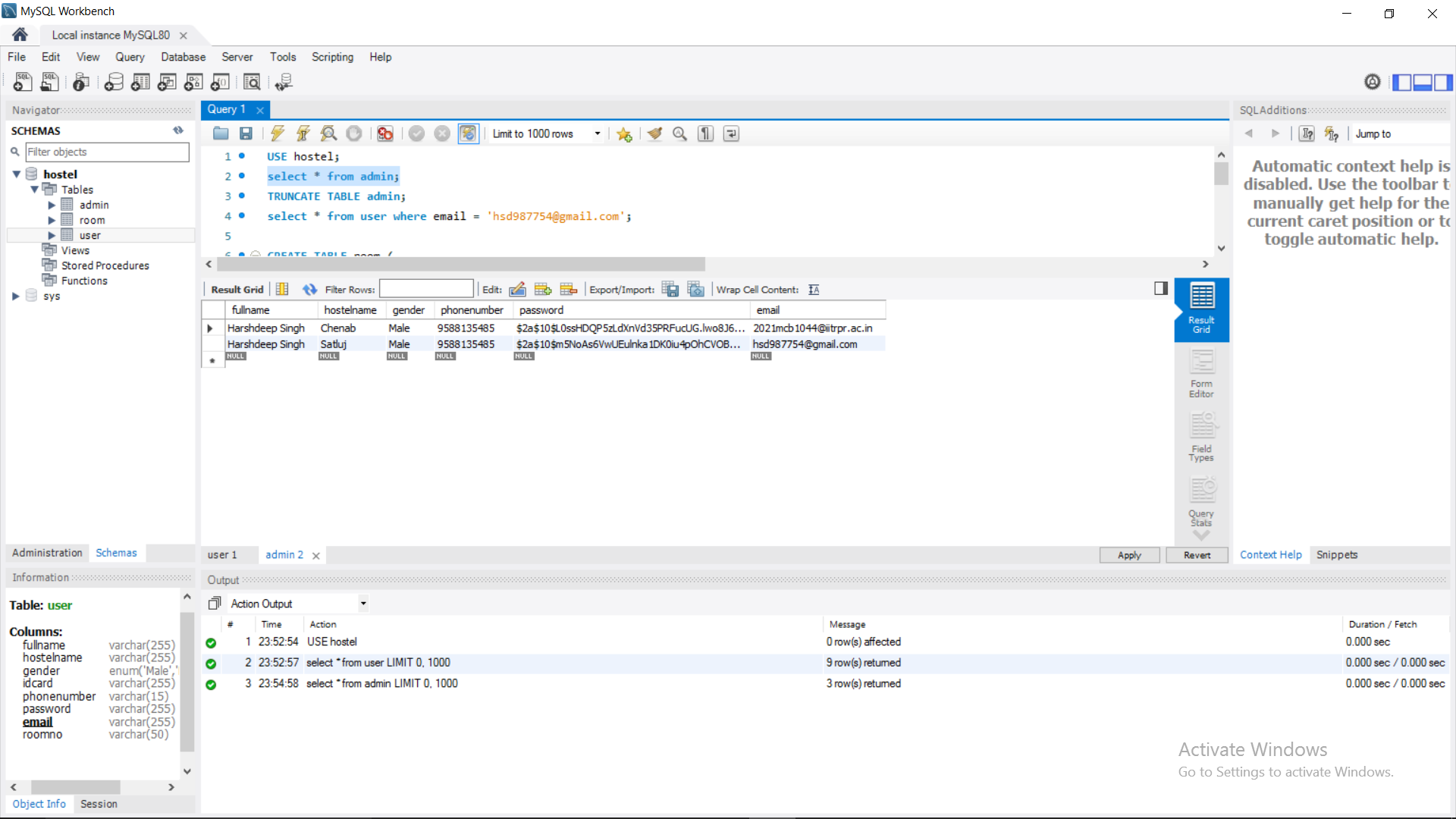The height and width of the screenshot is (819, 1456).
Task: Create new SQL tab icon in main toolbar
Action: click(x=23, y=82)
